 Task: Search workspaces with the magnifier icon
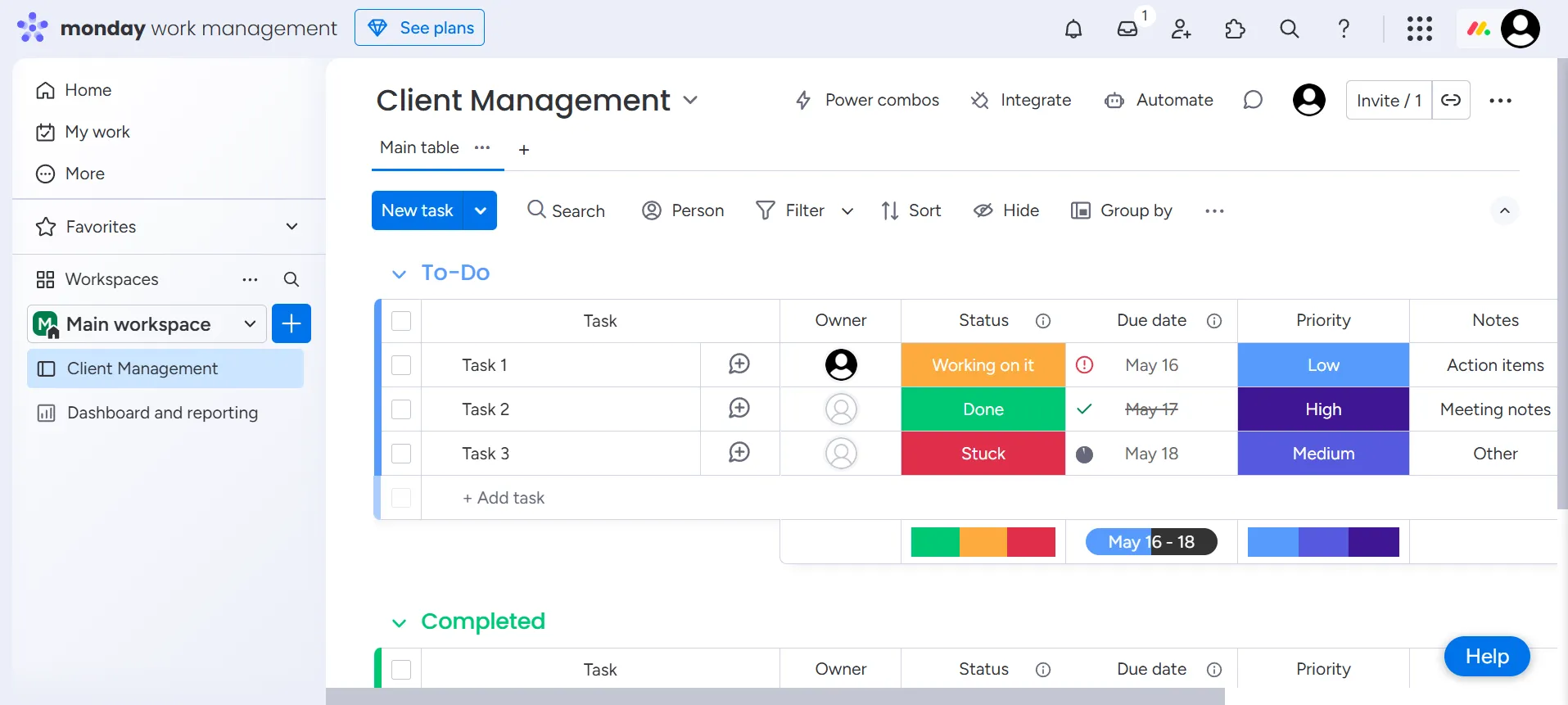tap(291, 279)
